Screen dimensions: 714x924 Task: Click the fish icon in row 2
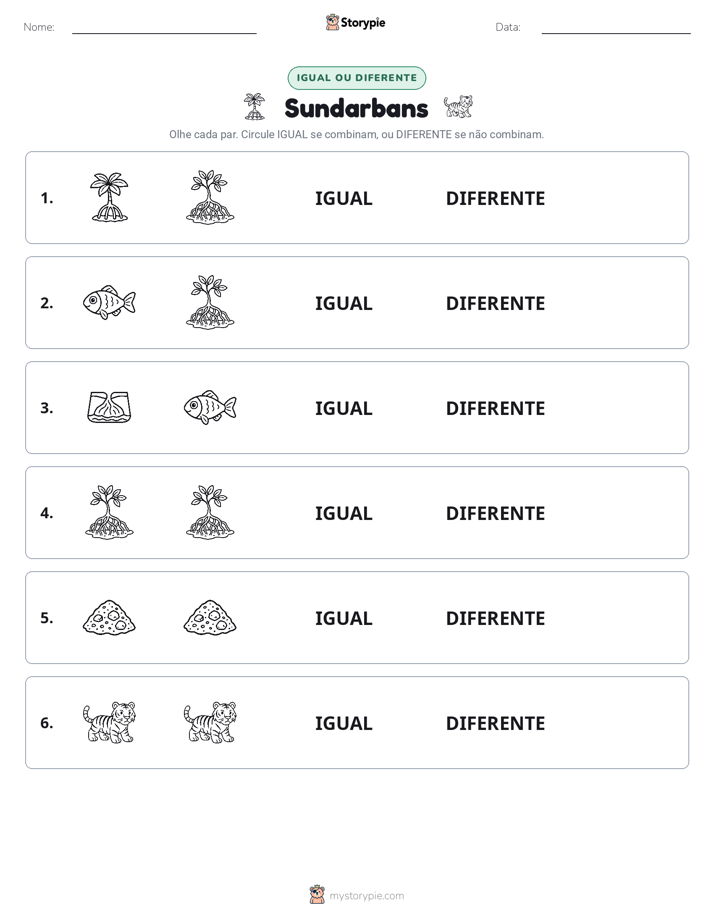tap(109, 302)
